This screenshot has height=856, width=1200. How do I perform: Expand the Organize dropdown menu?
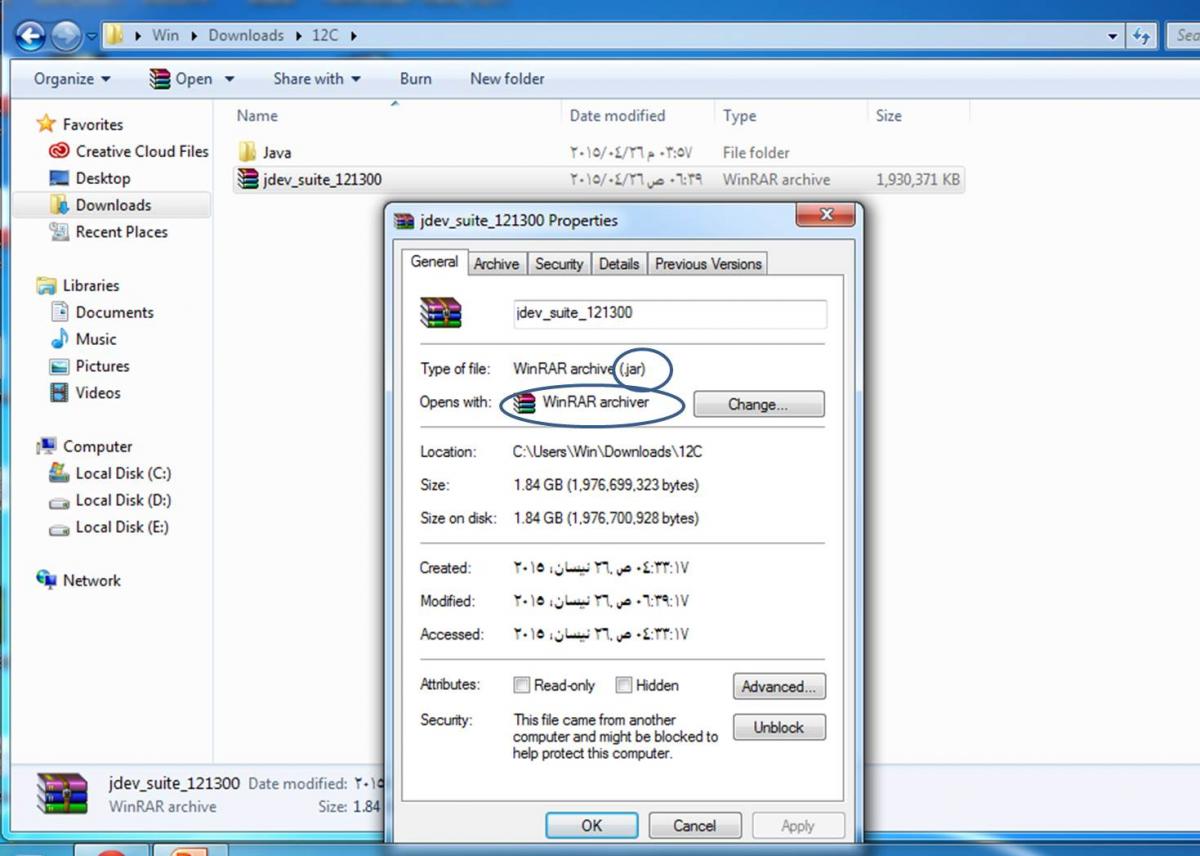pos(72,79)
